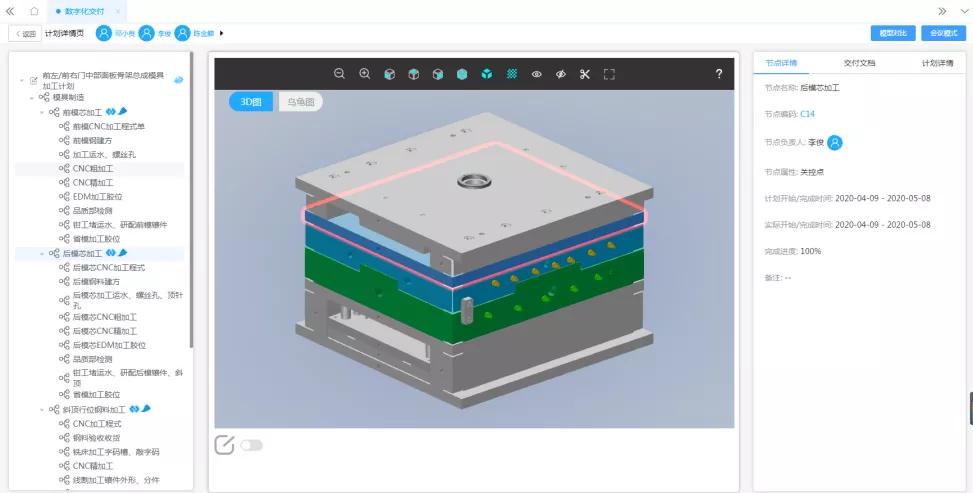This screenshot has height=493, width=973.
Task: Click the 李俊 user avatar in header
Action: click(146, 34)
